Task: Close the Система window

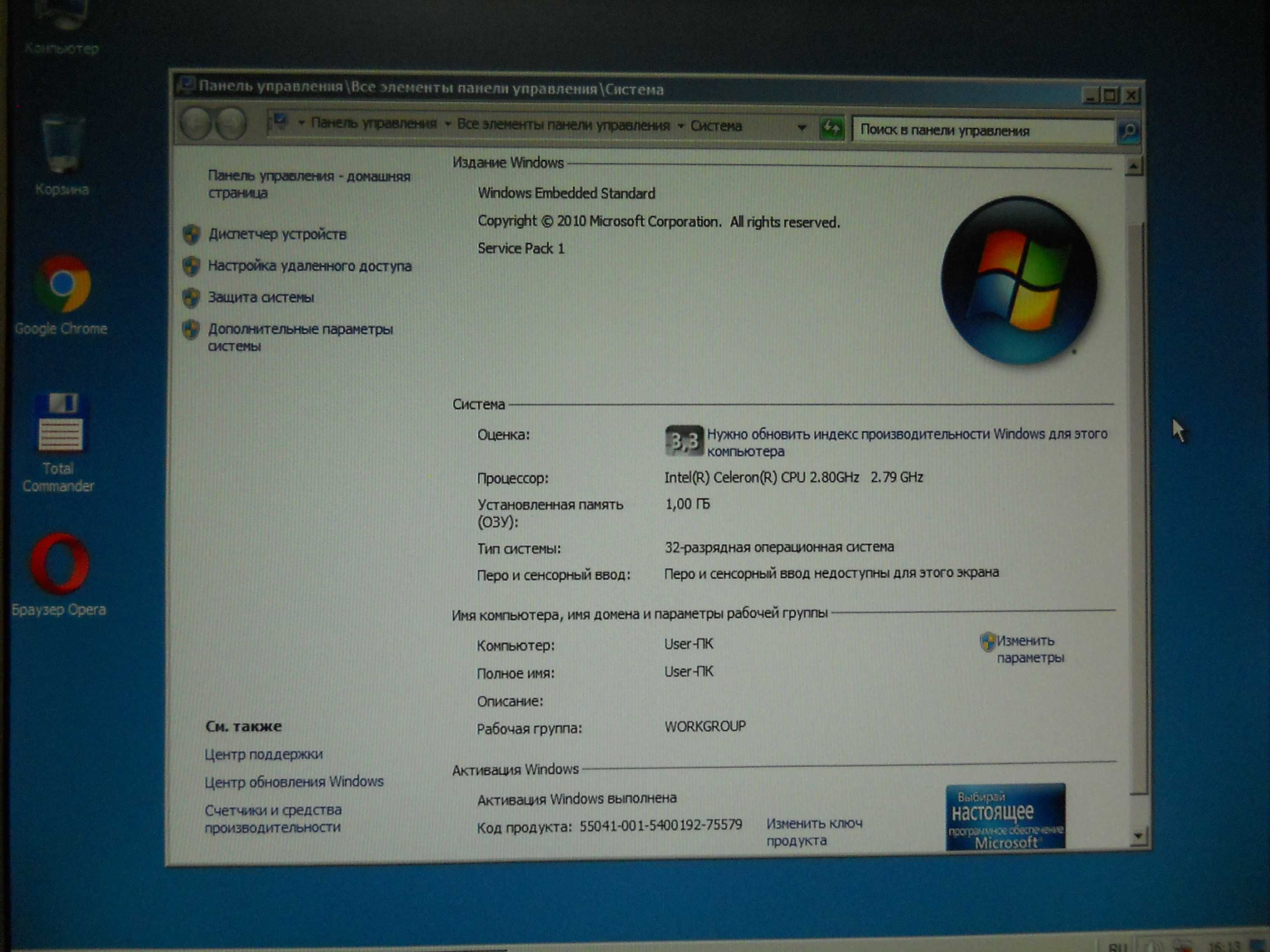Action: (1130, 95)
